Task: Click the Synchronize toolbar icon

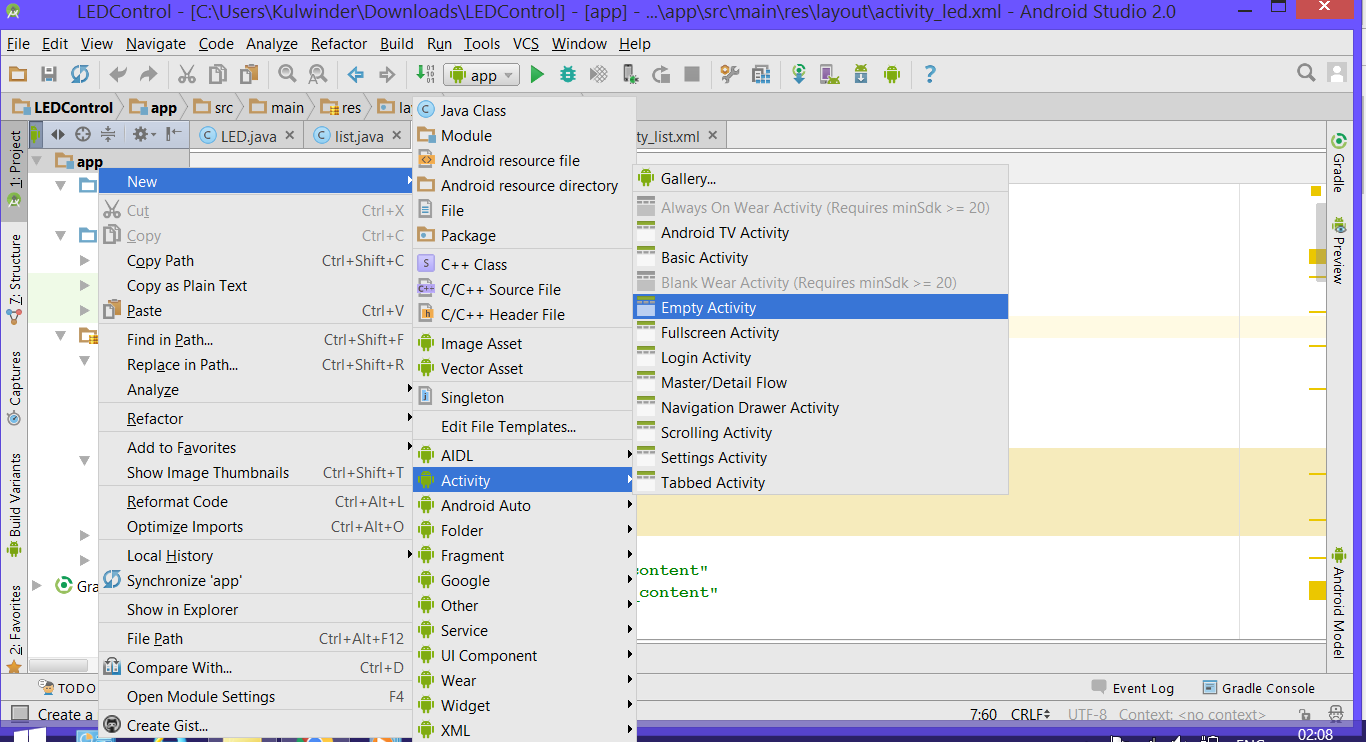Action: (80, 74)
